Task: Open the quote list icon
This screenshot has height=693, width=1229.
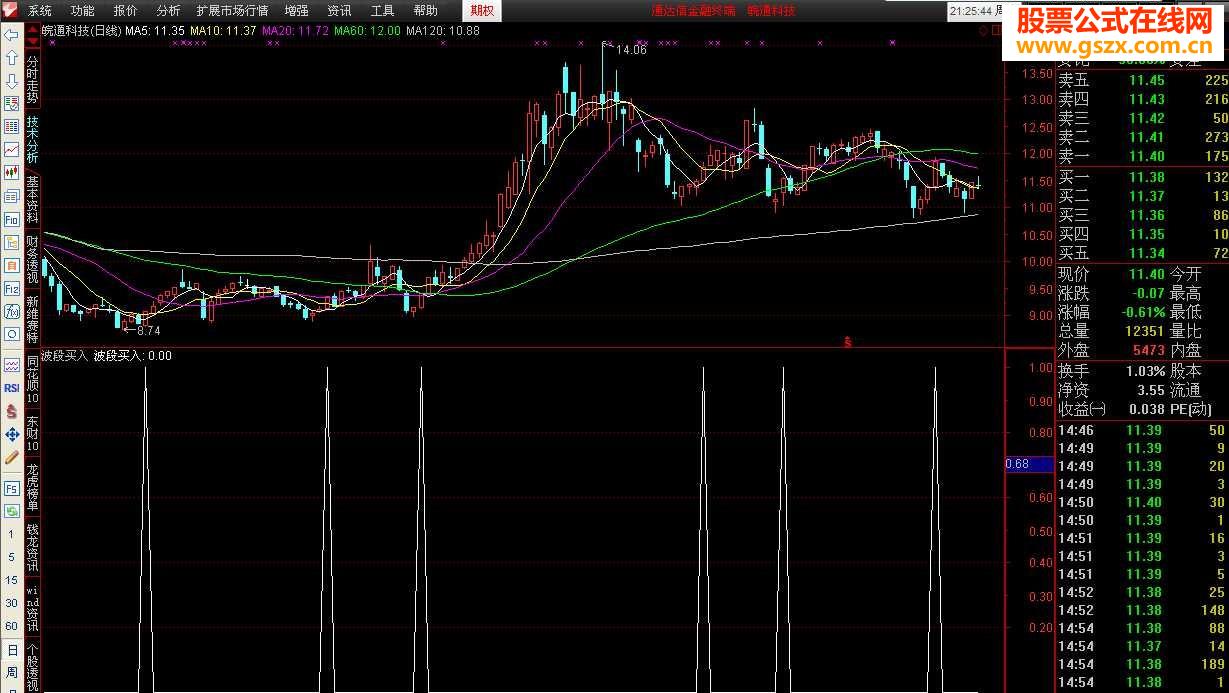Action: [x=12, y=104]
